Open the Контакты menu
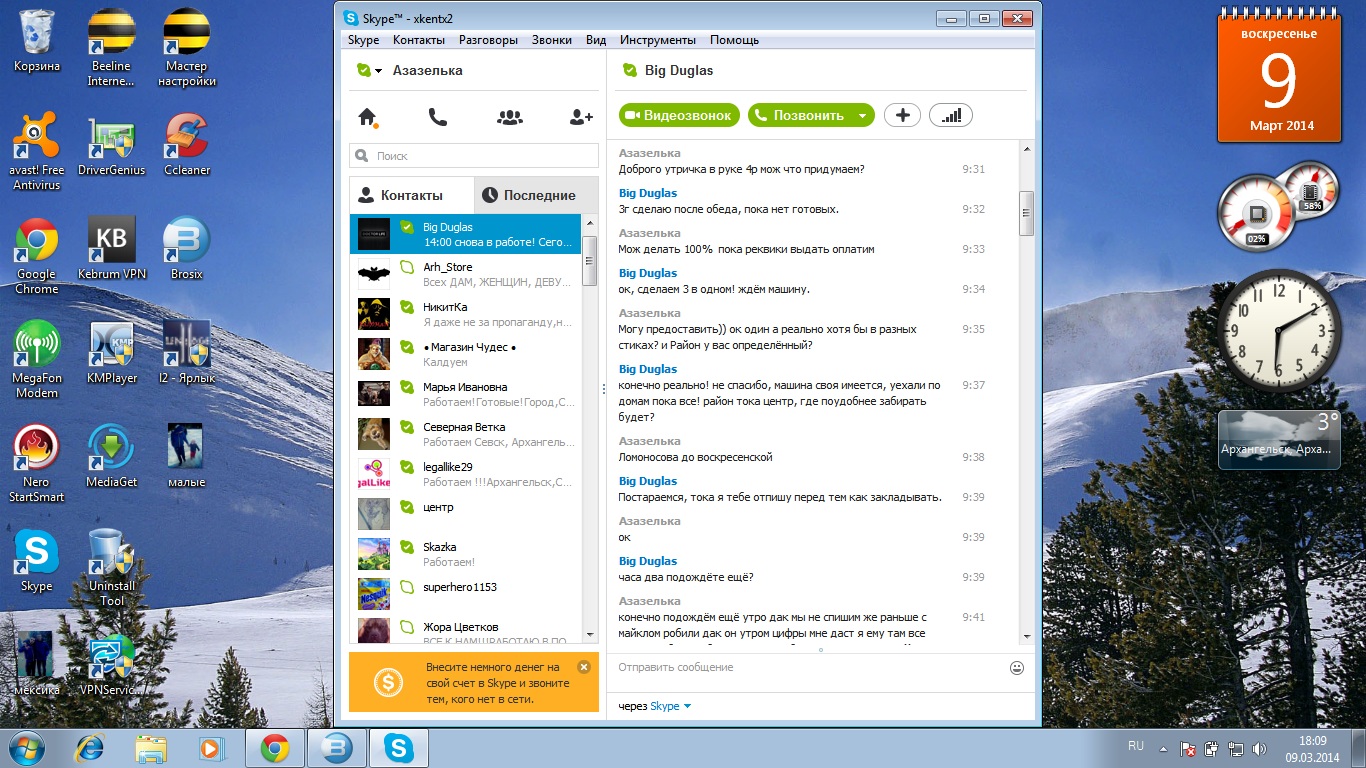1366x768 pixels. [x=419, y=40]
